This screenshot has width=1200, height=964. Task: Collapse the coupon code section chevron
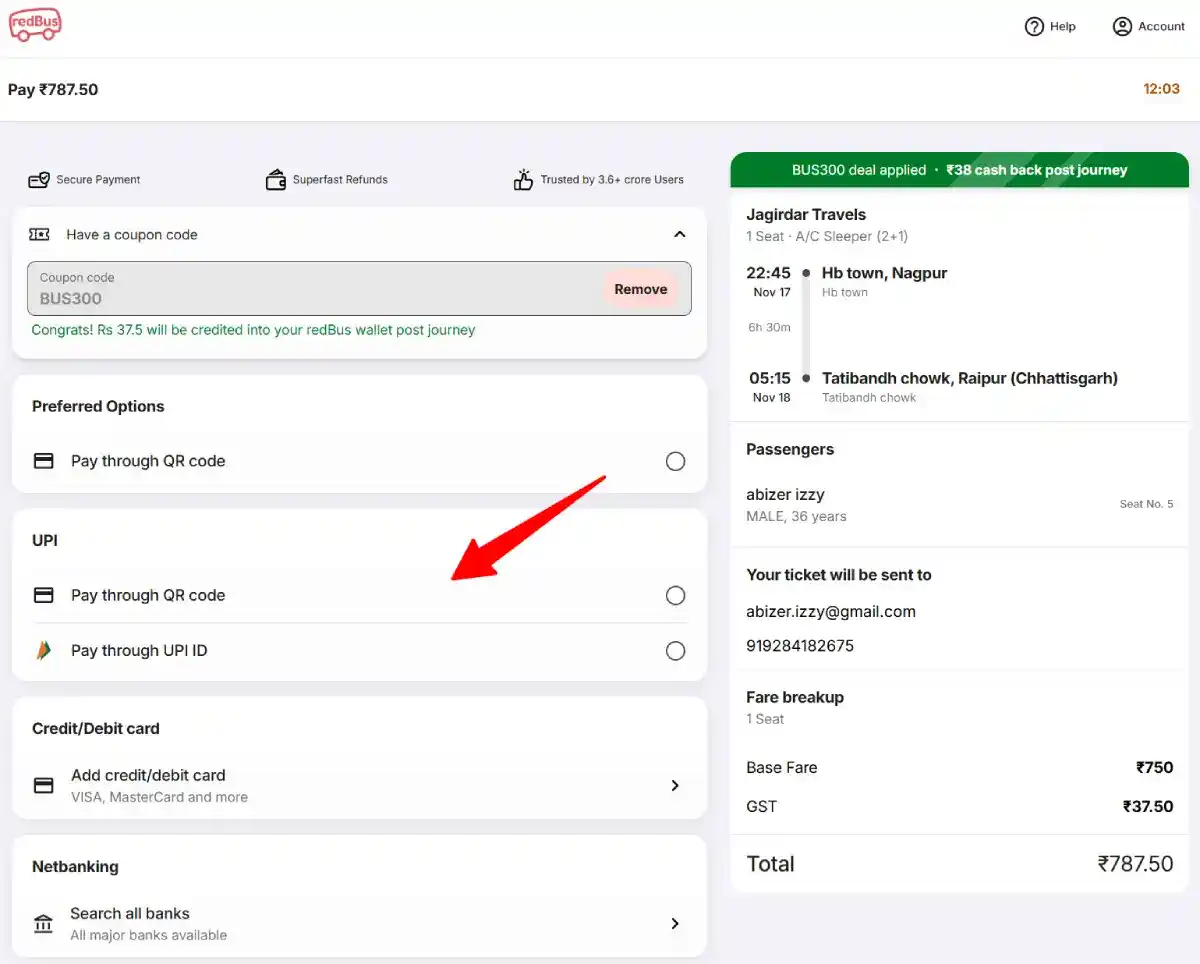(x=679, y=233)
